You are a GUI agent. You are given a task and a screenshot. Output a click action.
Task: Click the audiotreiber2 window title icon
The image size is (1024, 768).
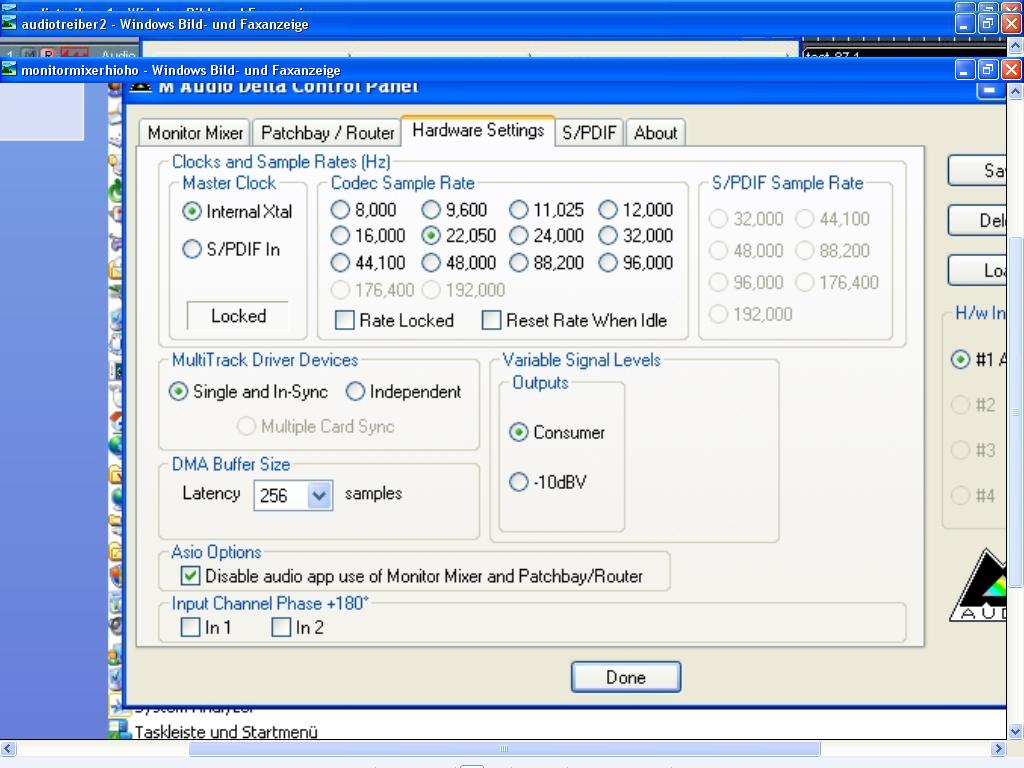point(9,24)
